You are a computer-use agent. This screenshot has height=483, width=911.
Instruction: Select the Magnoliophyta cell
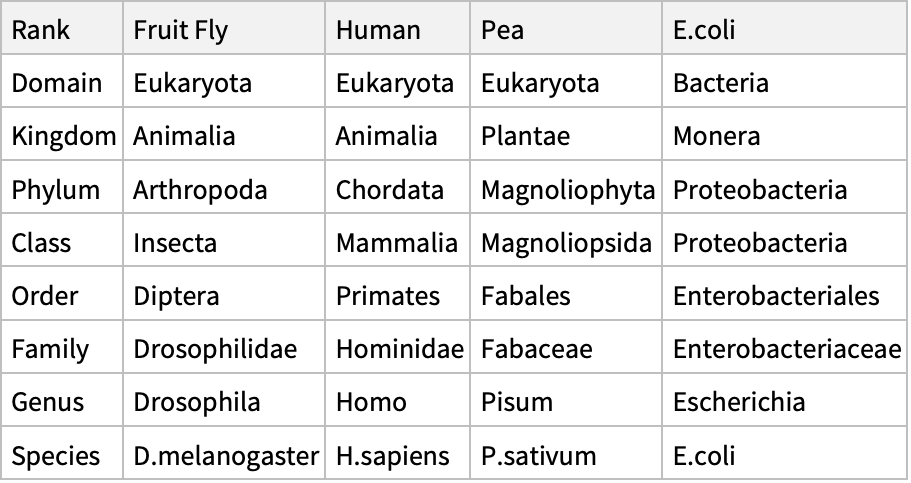coord(566,187)
